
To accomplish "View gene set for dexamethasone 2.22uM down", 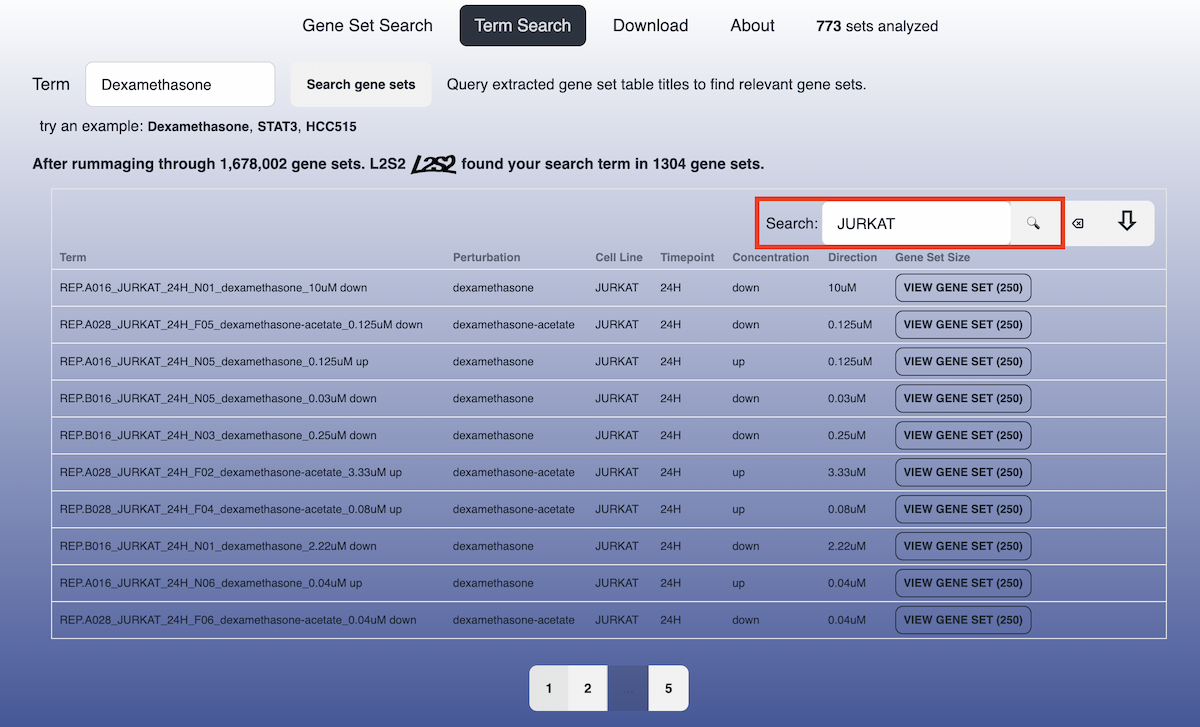I will pyautogui.click(x=962, y=546).
